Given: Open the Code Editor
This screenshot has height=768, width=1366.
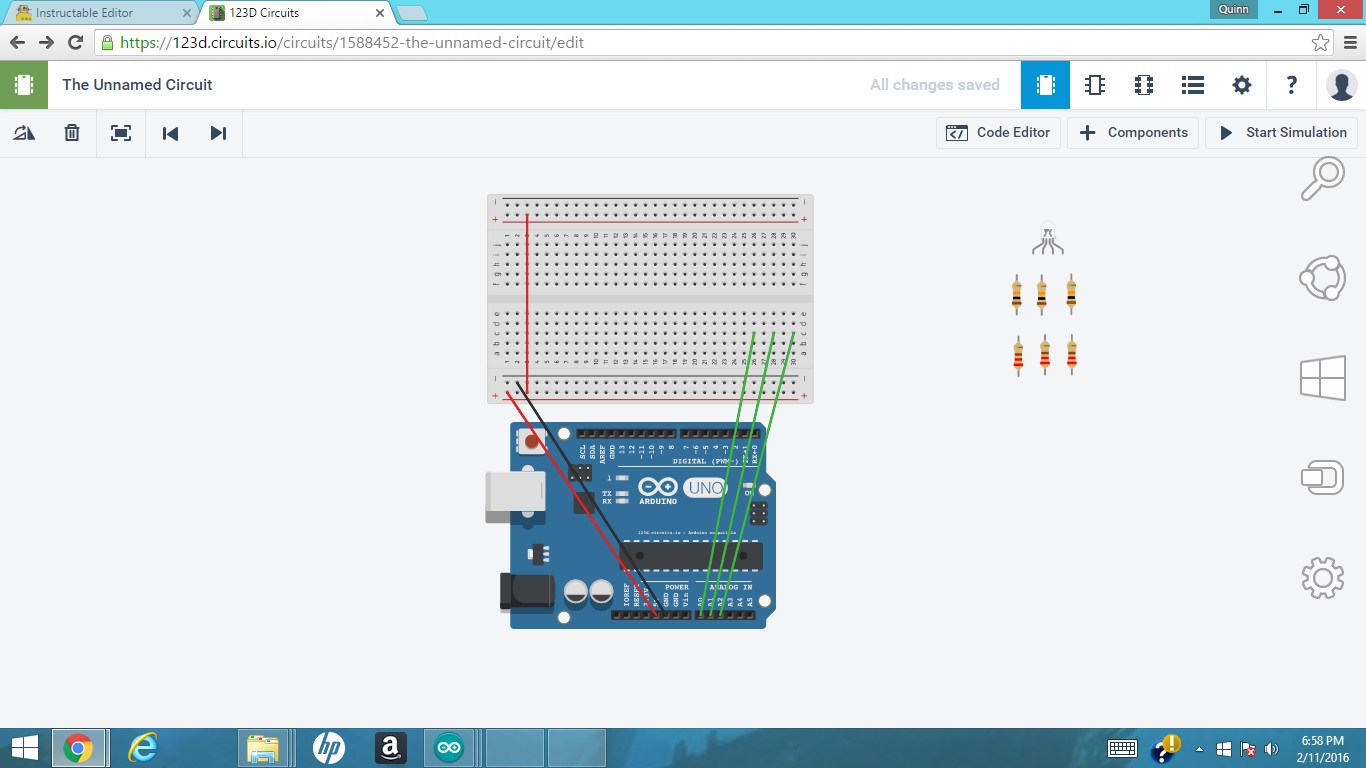Looking at the screenshot, I should pos(998,132).
